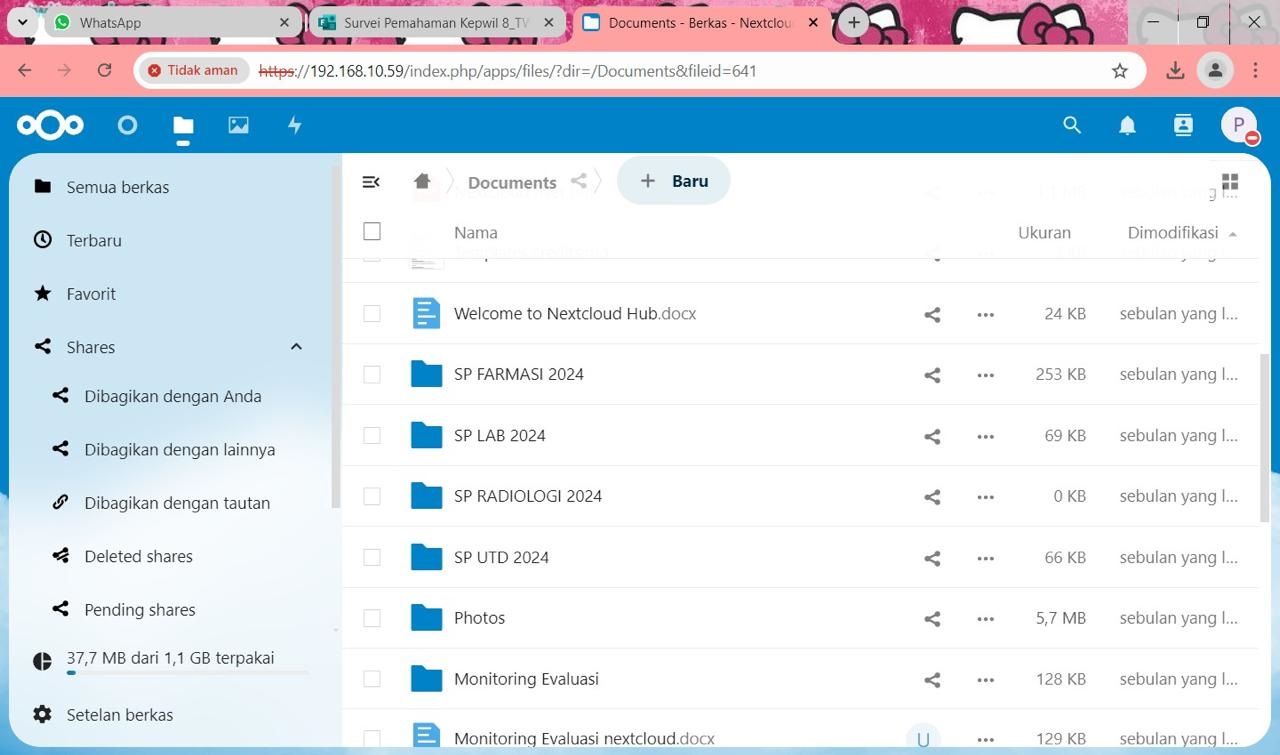
Task: Sort files by Dimodifikasi column
Action: point(1173,233)
